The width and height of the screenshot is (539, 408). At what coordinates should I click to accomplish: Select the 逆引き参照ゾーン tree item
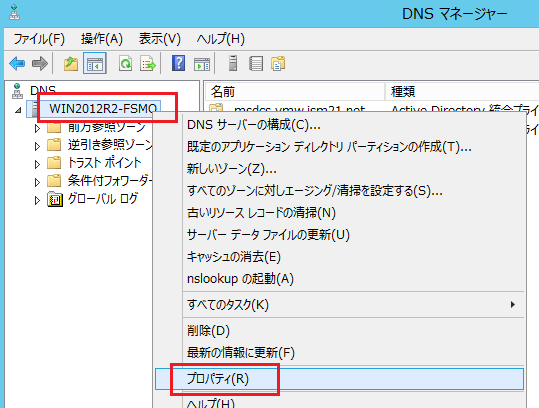[110, 145]
